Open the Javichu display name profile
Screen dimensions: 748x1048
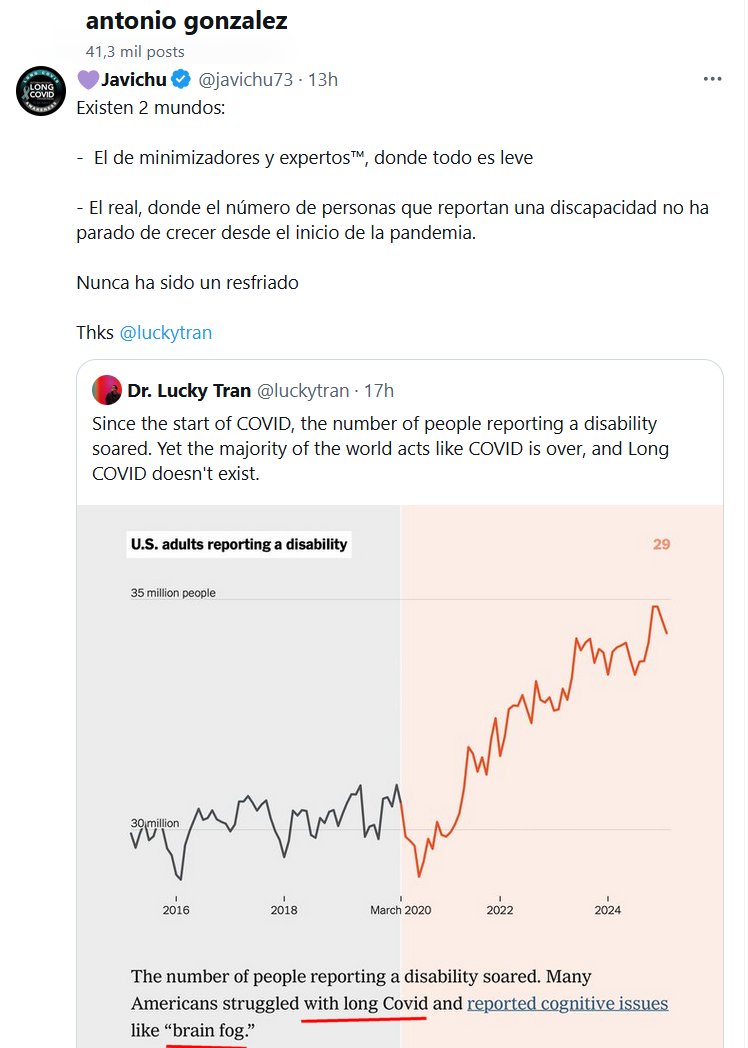coord(134,79)
